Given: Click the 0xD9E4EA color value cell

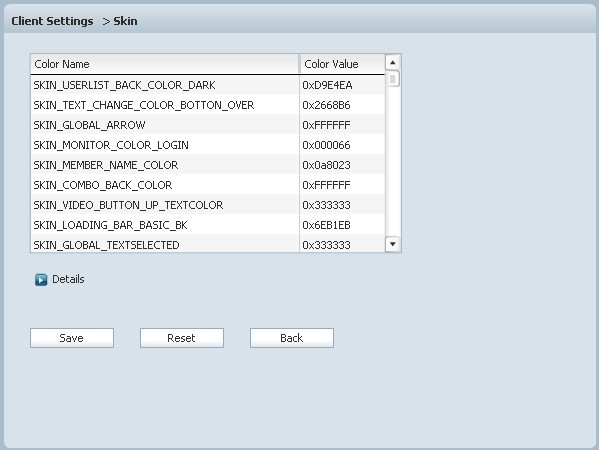Looking at the screenshot, I should point(342,85).
